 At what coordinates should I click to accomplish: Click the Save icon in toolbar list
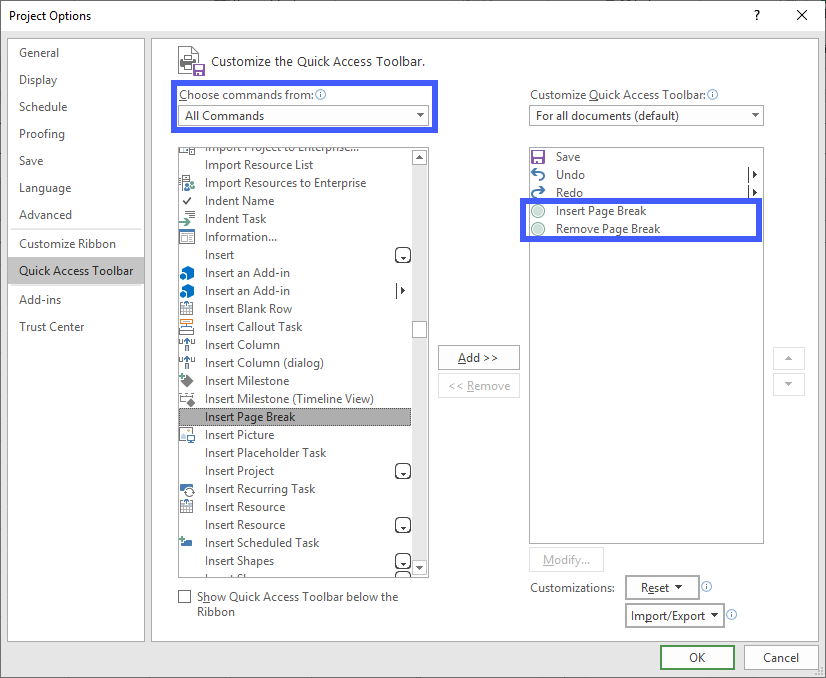coord(538,157)
